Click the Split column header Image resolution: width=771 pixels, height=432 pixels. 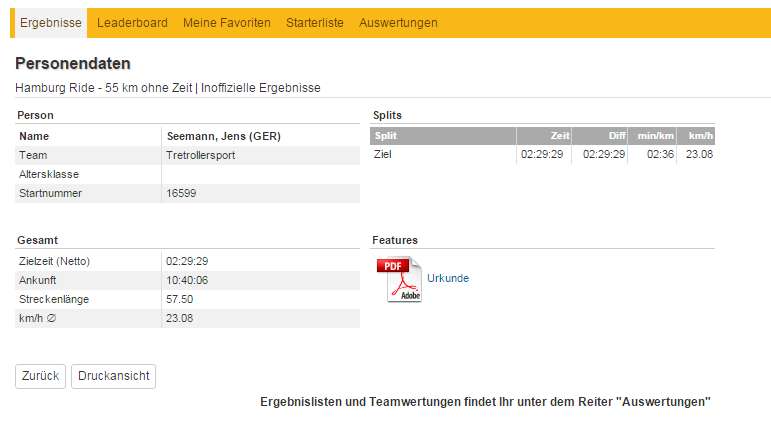tap(385, 136)
